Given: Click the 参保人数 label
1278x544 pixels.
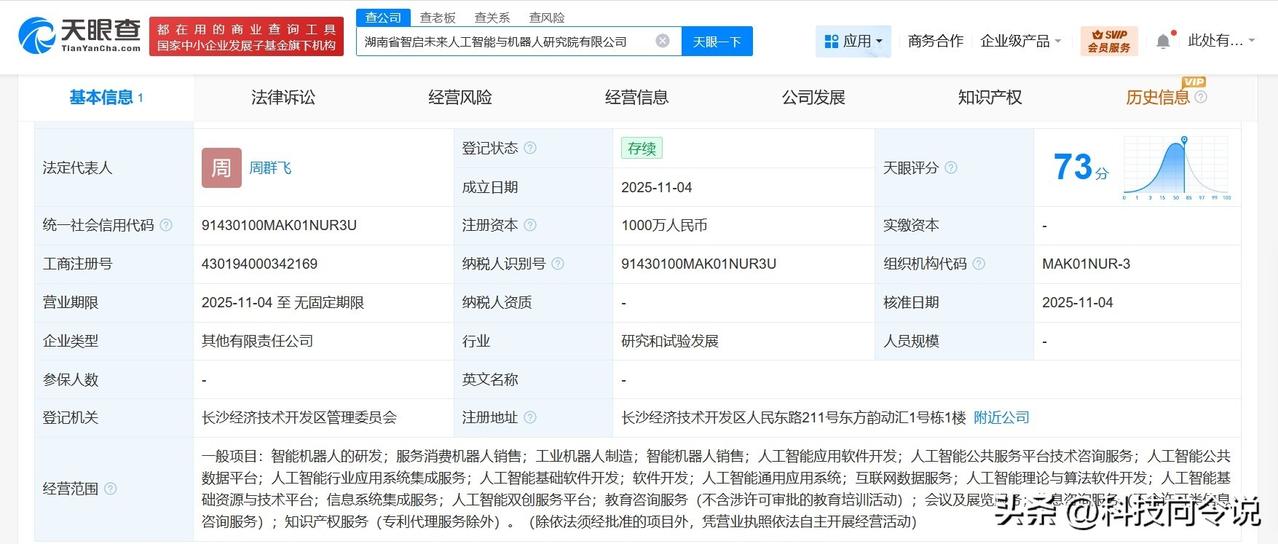Looking at the screenshot, I should tap(71, 379).
